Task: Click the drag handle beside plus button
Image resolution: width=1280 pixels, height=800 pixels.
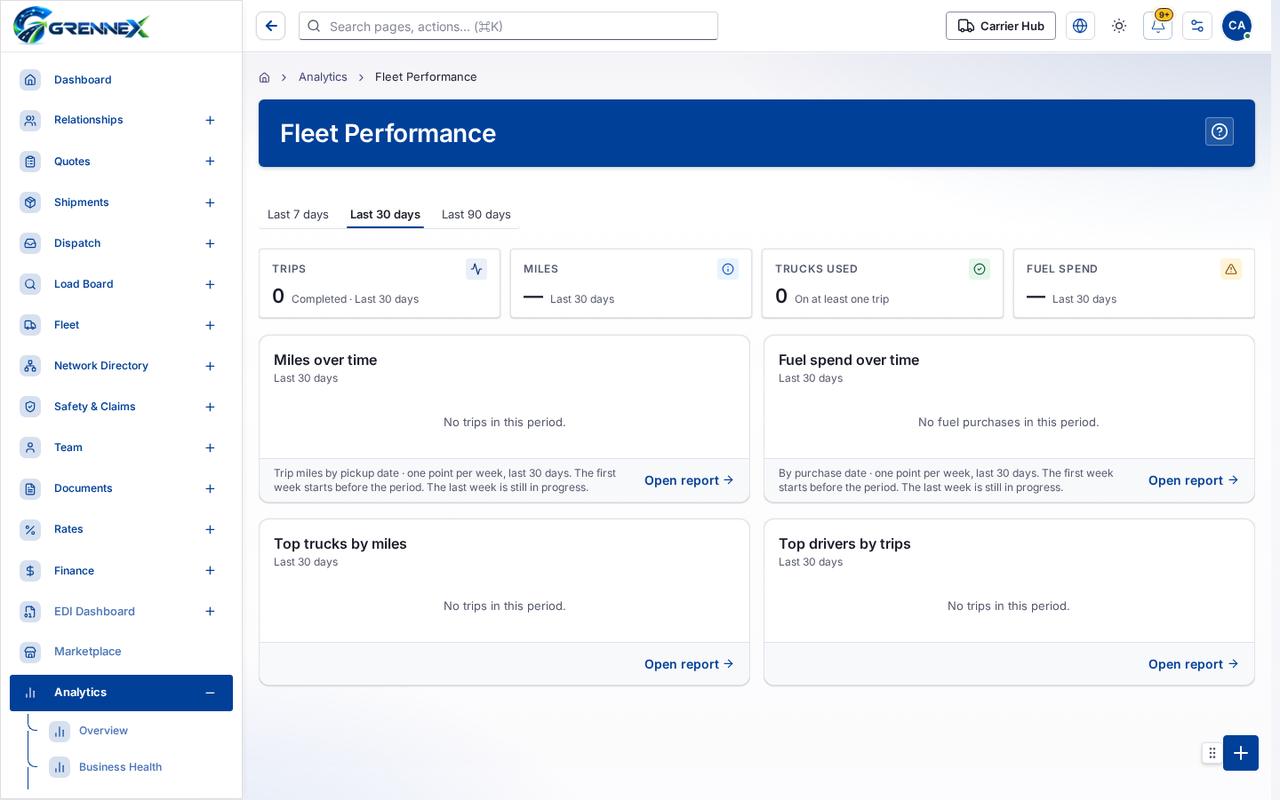Action: click(1212, 753)
